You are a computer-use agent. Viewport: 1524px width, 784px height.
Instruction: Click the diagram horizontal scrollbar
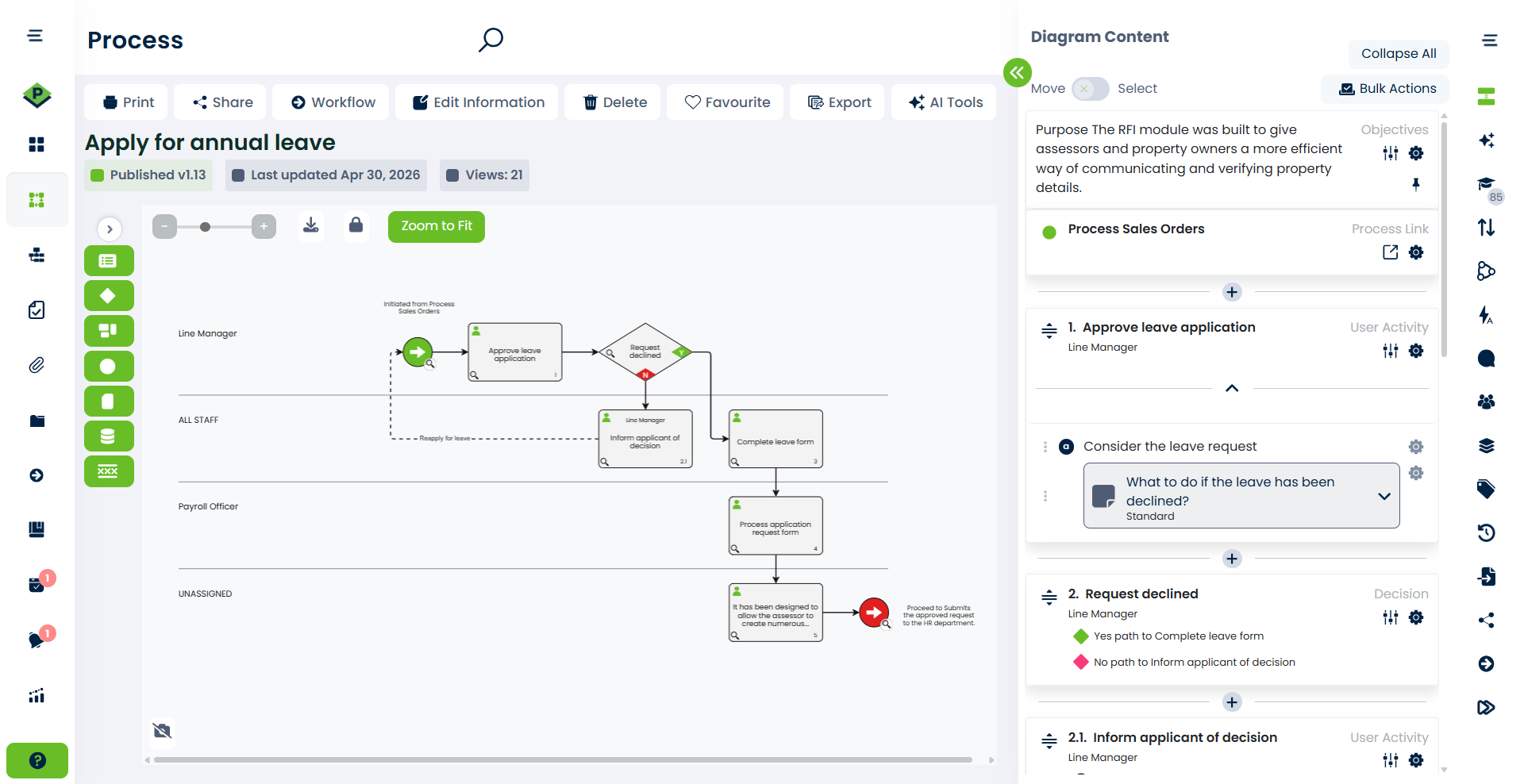pos(563,759)
